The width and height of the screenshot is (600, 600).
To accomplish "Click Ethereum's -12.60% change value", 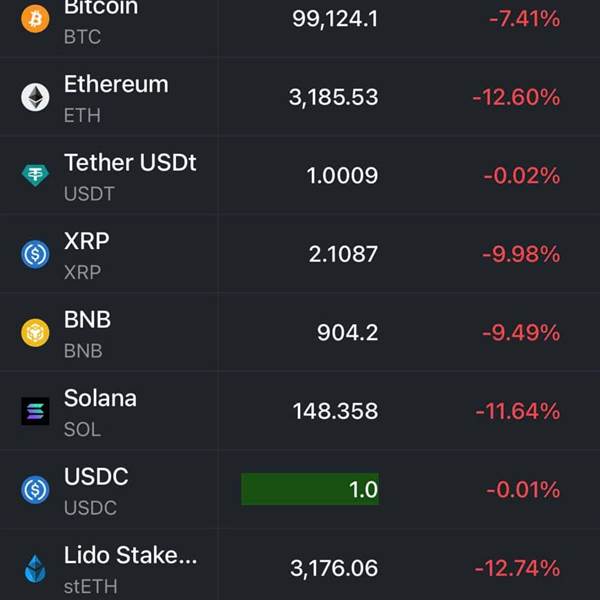I will coord(516,97).
